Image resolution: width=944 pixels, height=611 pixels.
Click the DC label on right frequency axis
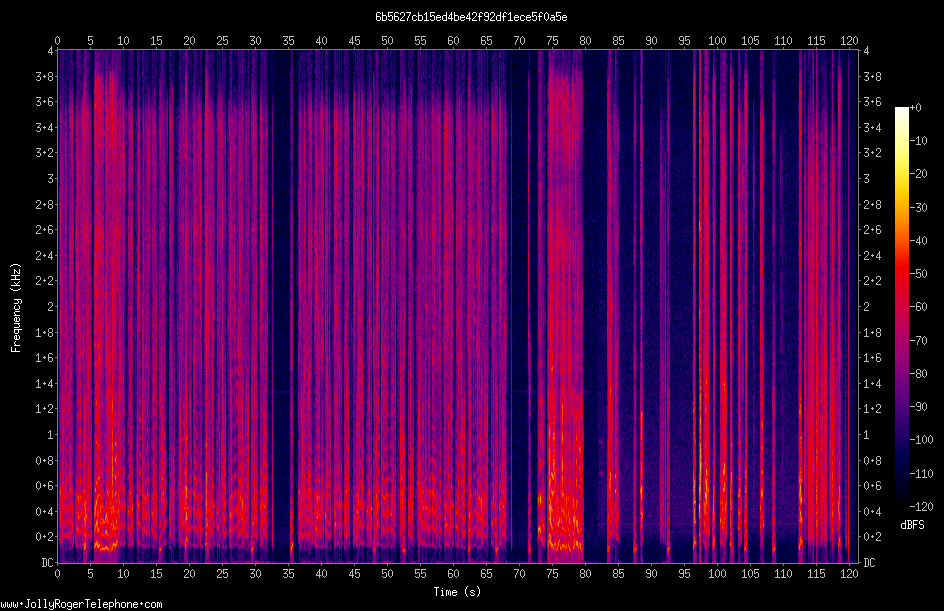(869, 563)
